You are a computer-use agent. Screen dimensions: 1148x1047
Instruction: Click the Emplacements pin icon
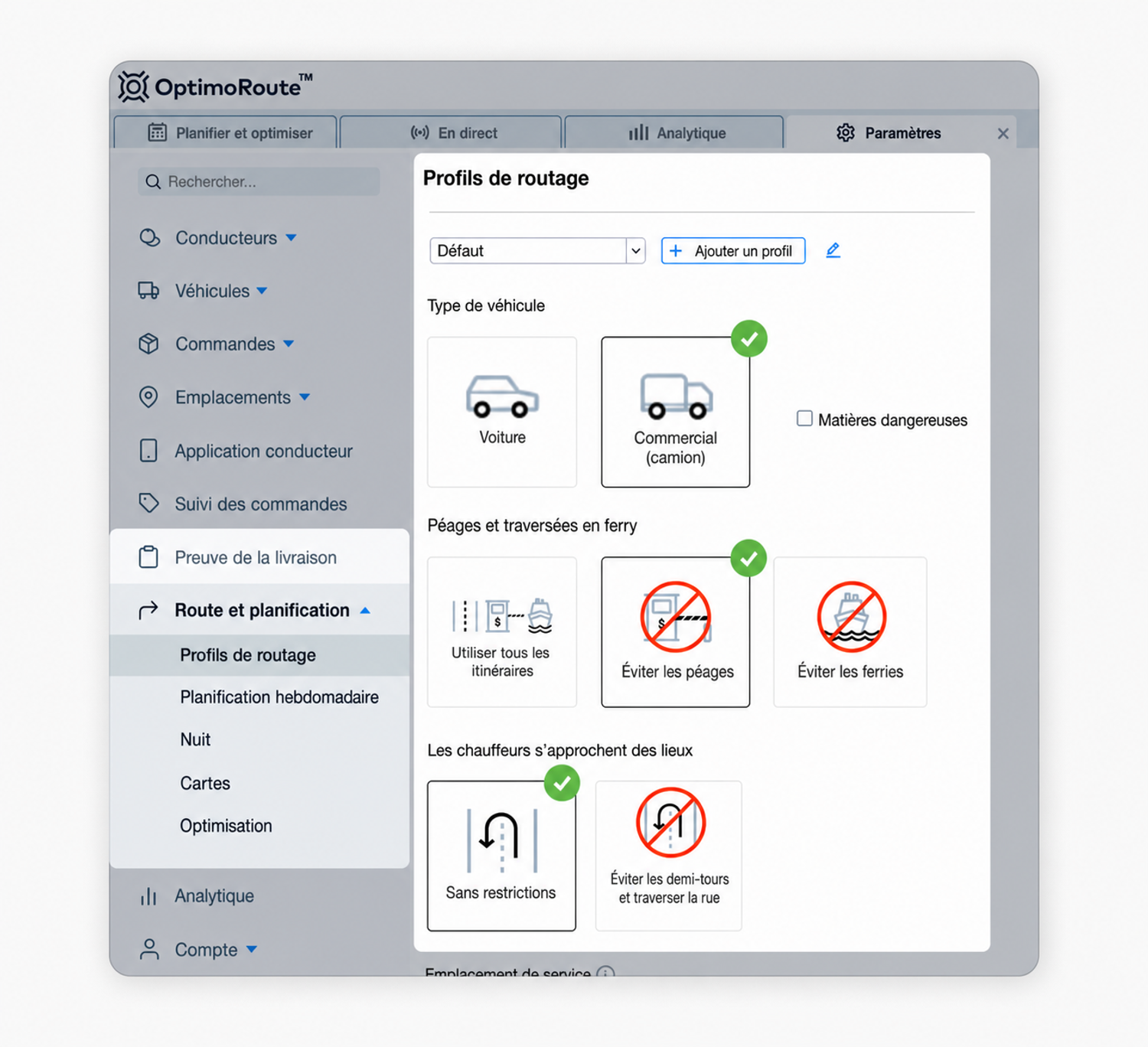[148, 397]
